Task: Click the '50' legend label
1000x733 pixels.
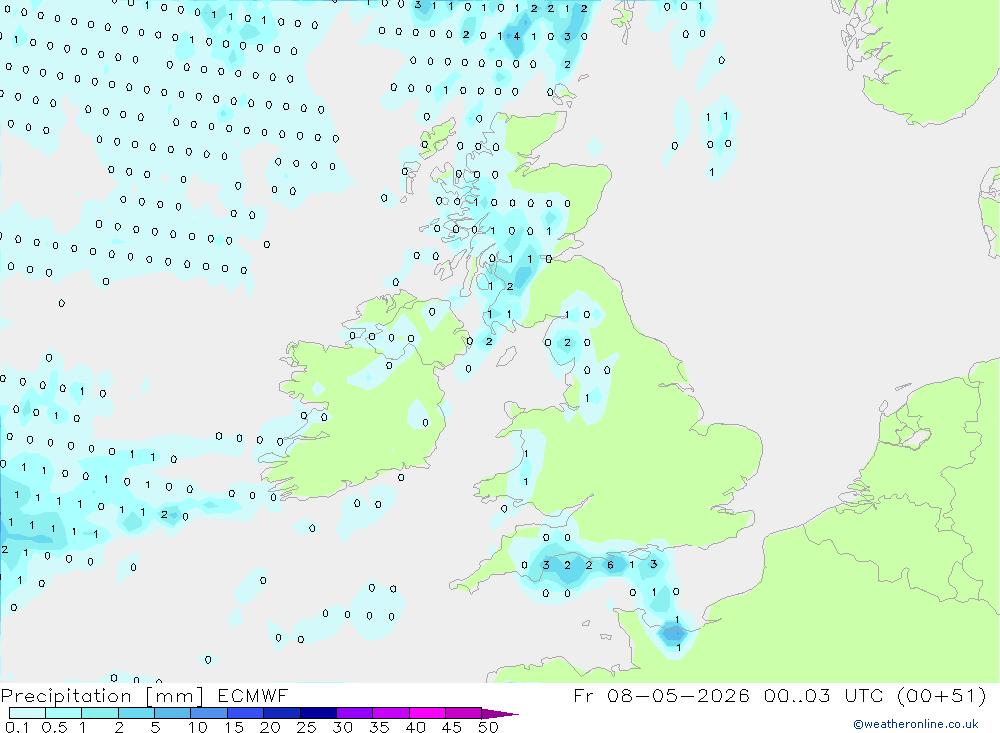Action: [488, 727]
